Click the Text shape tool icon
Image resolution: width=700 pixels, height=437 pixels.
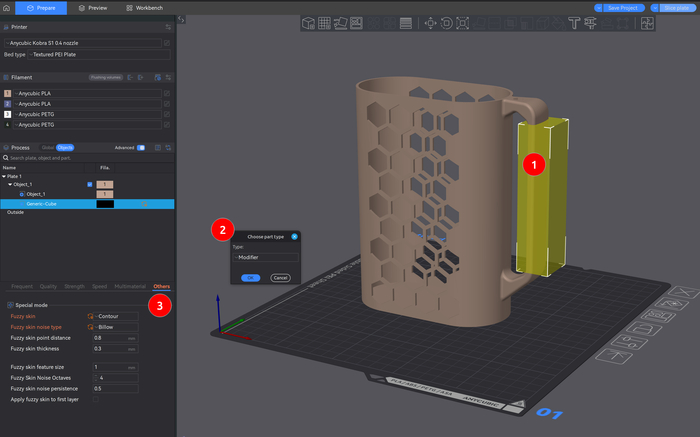point(575,23)
